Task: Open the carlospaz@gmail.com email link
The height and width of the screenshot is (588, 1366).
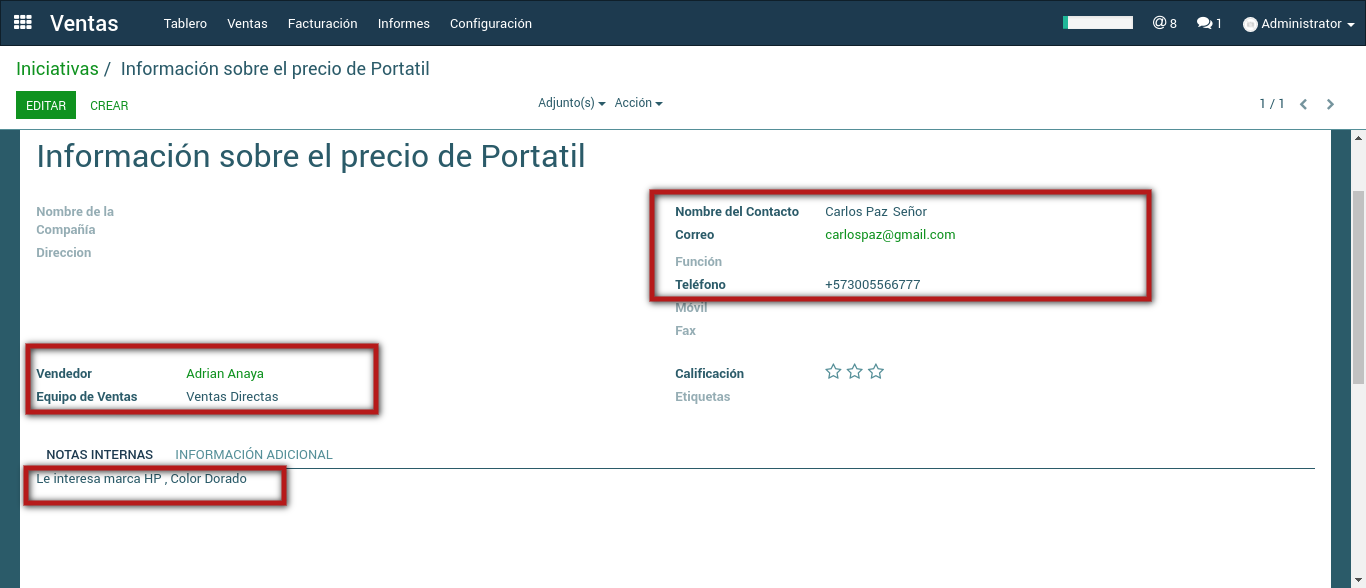Action: 890,235
